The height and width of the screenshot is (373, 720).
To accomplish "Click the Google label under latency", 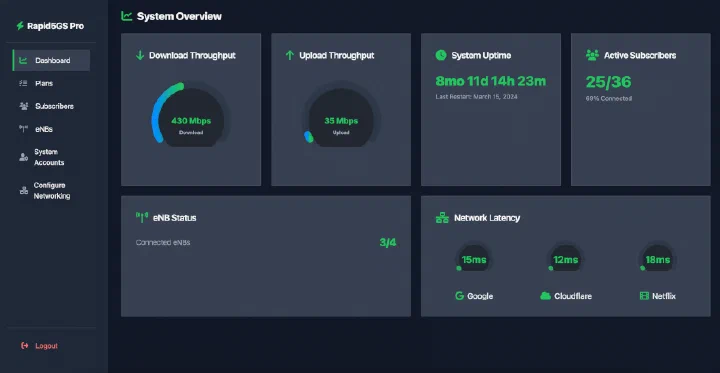I will point(480,296).
